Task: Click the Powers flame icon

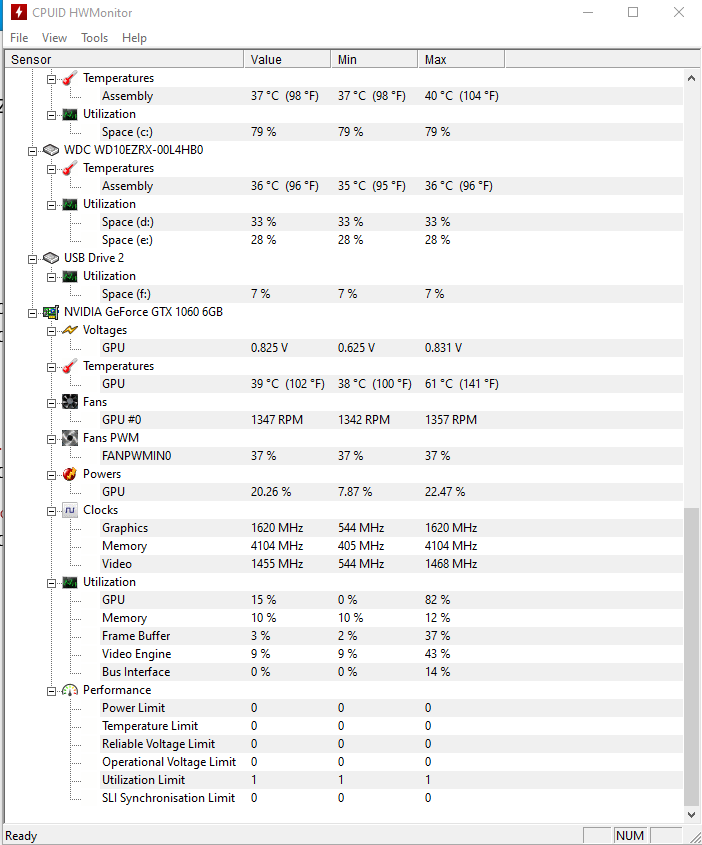Action: [70, 474]
